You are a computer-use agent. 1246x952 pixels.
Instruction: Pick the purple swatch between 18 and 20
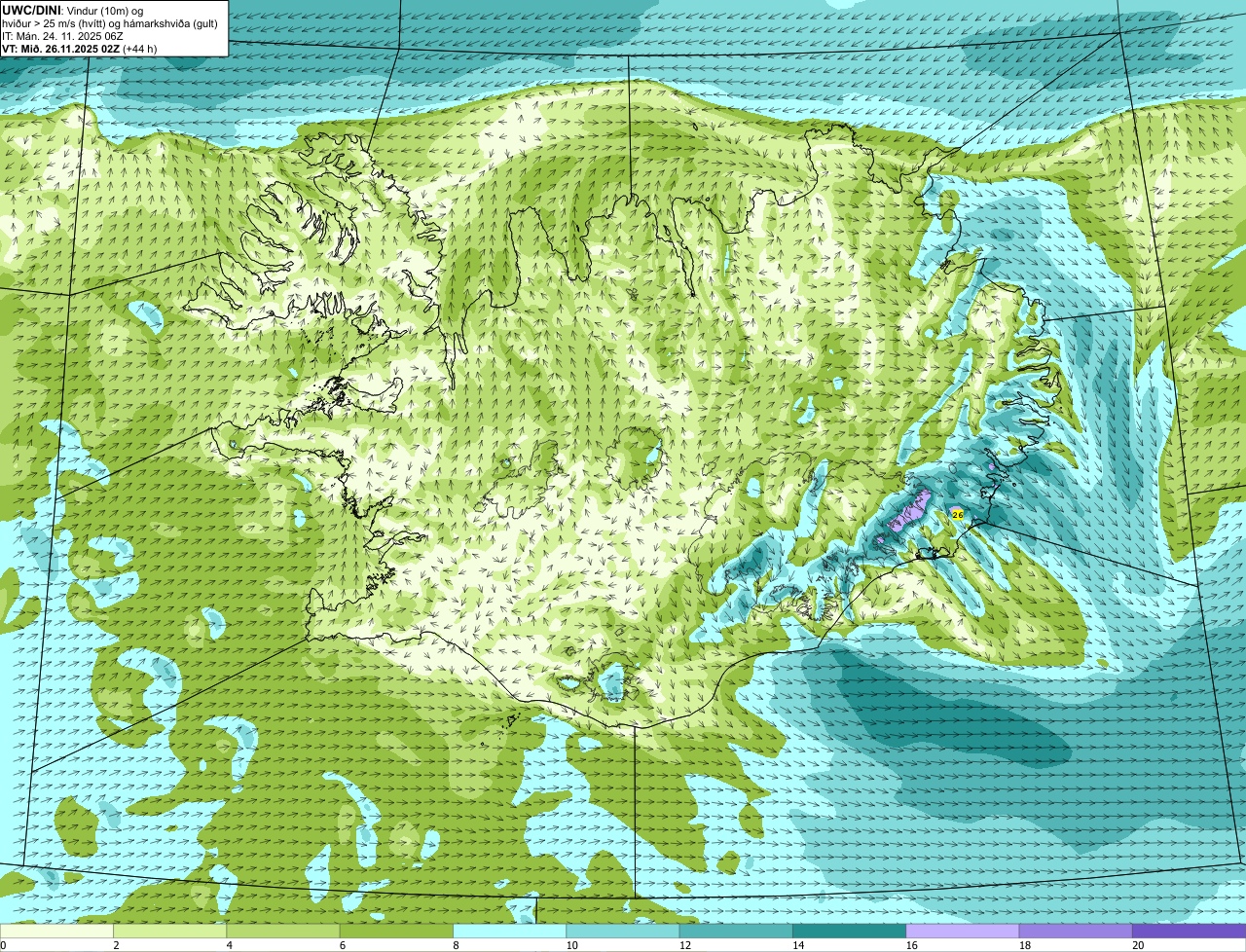coord(1076,931)
